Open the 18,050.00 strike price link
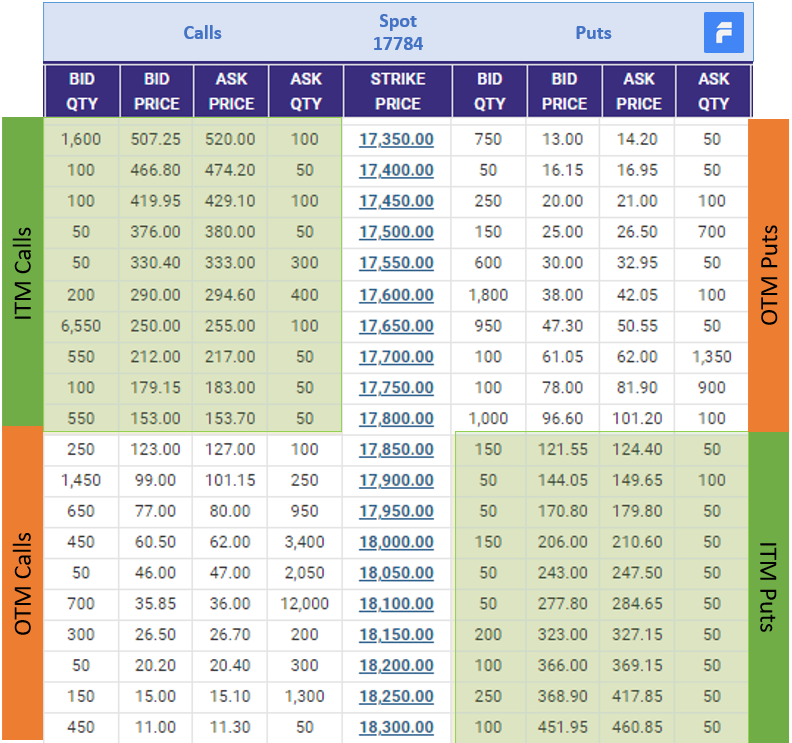792x743 pixels. (x=397, y=573)
